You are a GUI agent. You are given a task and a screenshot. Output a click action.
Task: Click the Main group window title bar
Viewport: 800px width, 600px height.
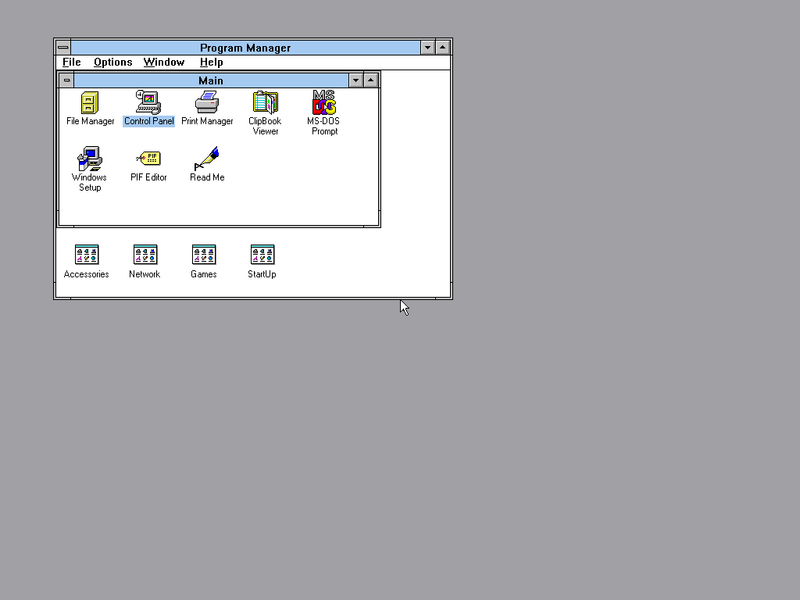click(211, 80)
